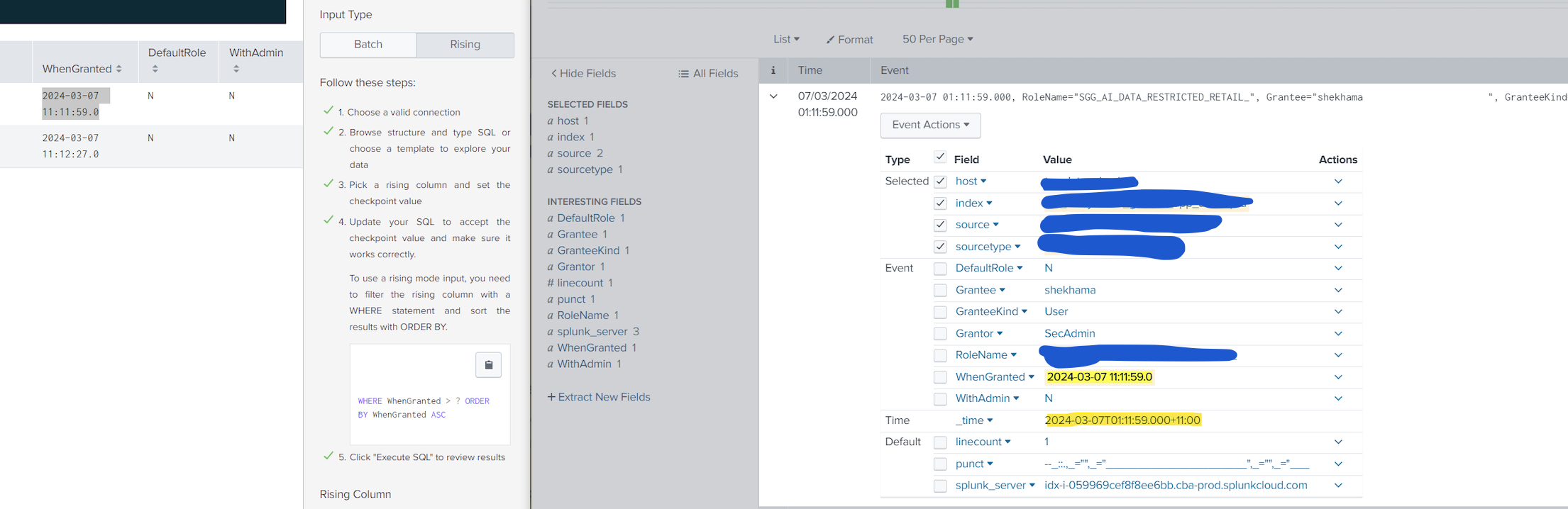Uncheck the host field checkbox
The width and height of the screenshot is (1568, 509).
pyautogui.click(x=940, y=181)
